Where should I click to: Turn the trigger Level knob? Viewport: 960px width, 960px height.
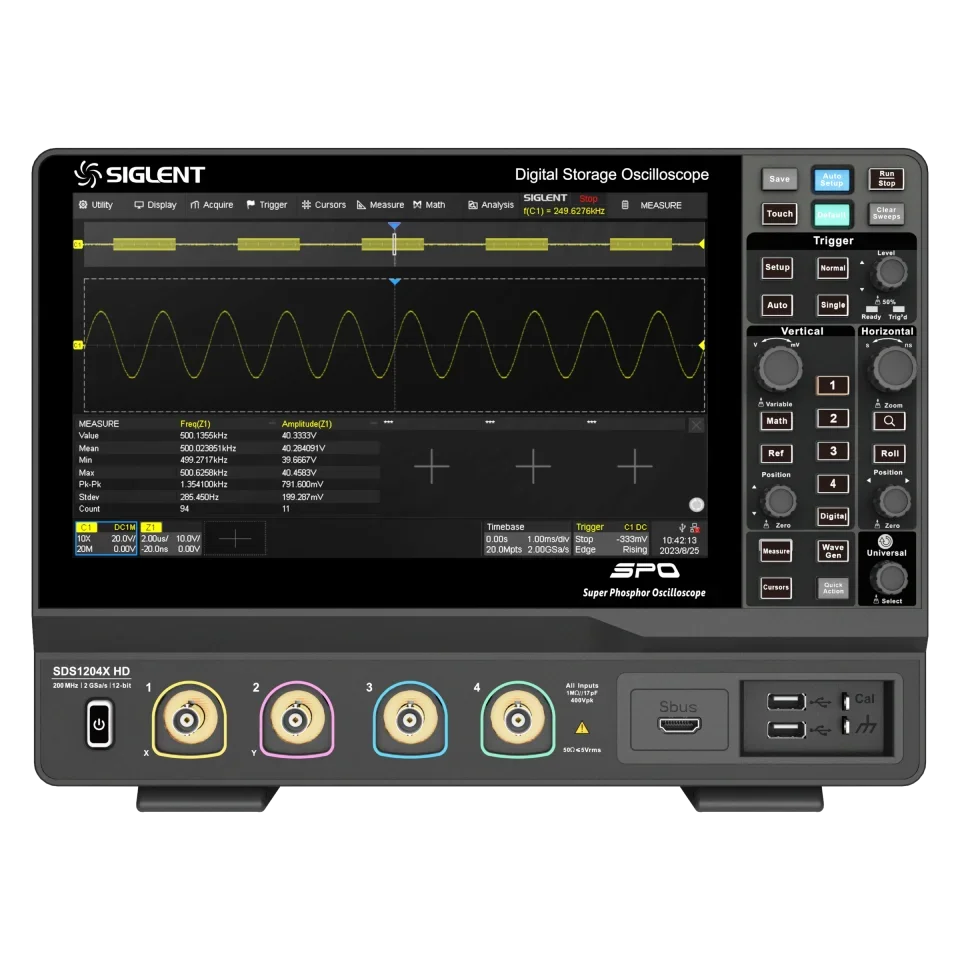(890, 272)
